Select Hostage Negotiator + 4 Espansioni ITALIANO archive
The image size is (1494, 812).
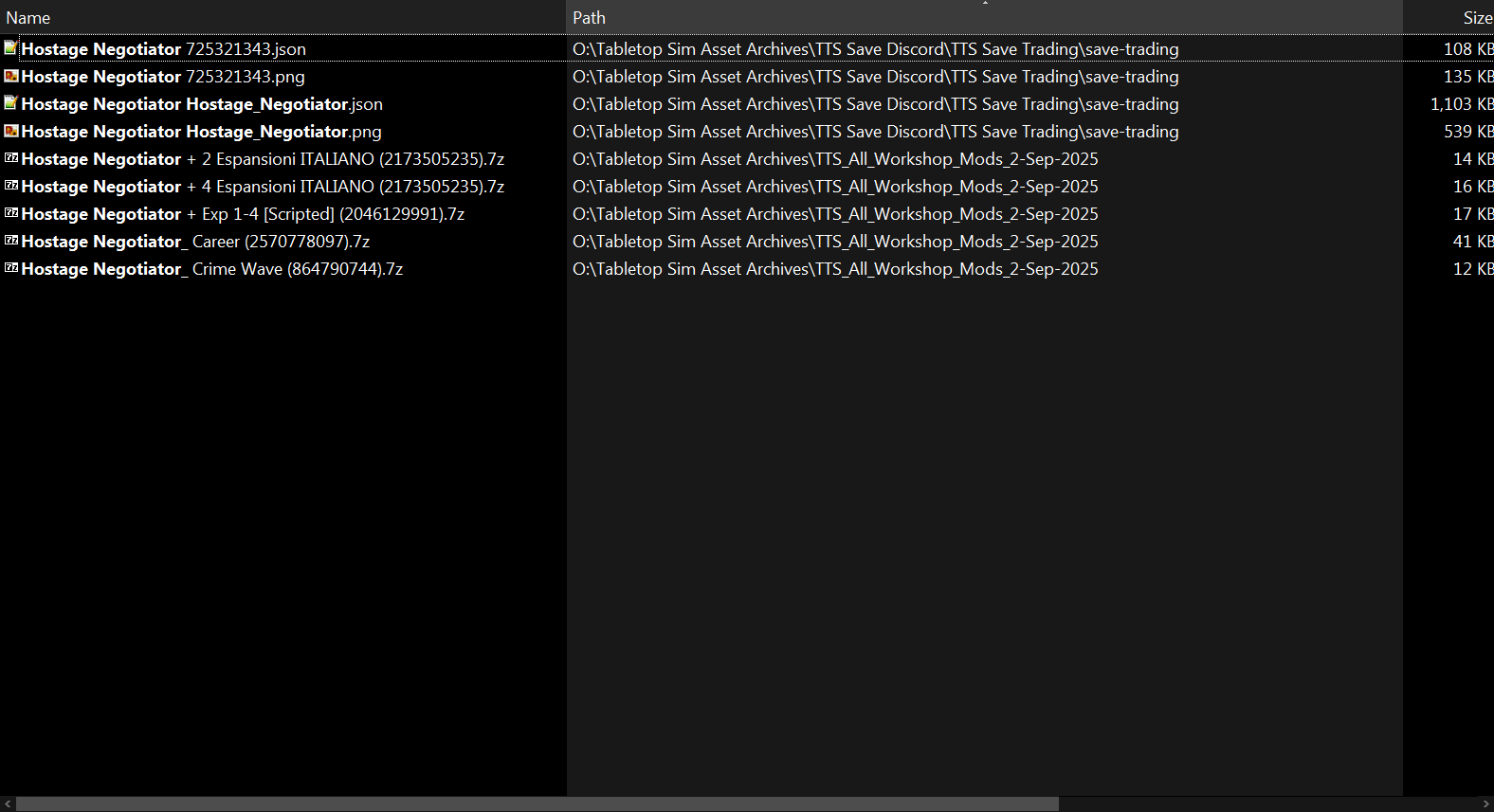pos(263,187)
